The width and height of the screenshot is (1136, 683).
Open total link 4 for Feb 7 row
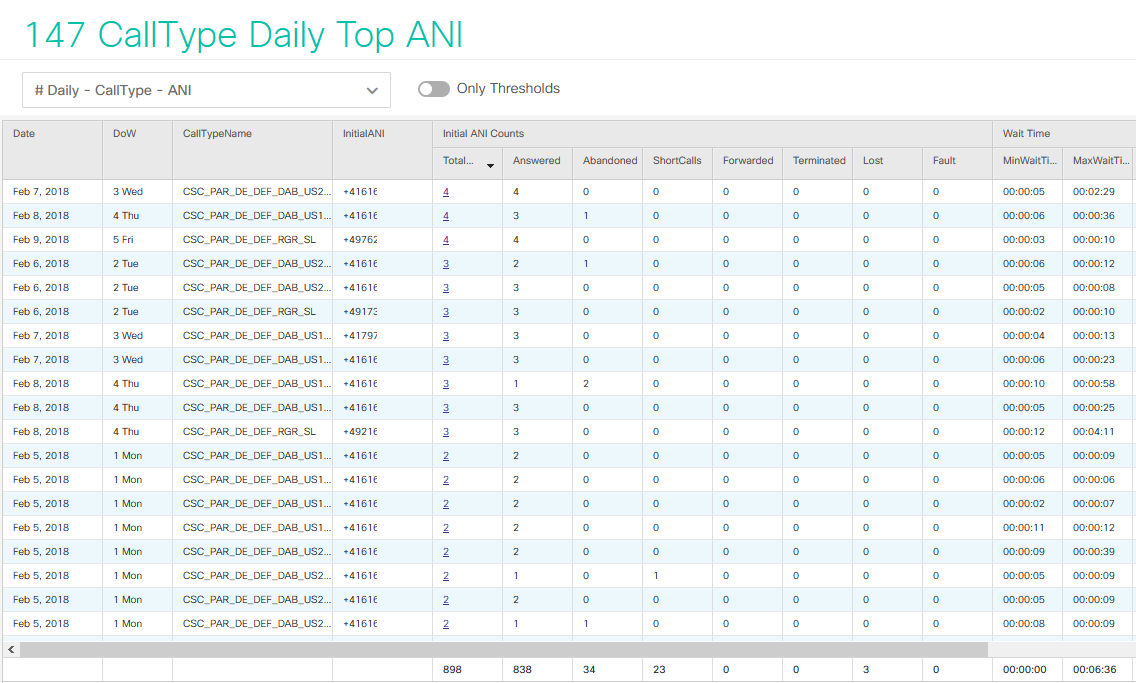tap(446, 192)
